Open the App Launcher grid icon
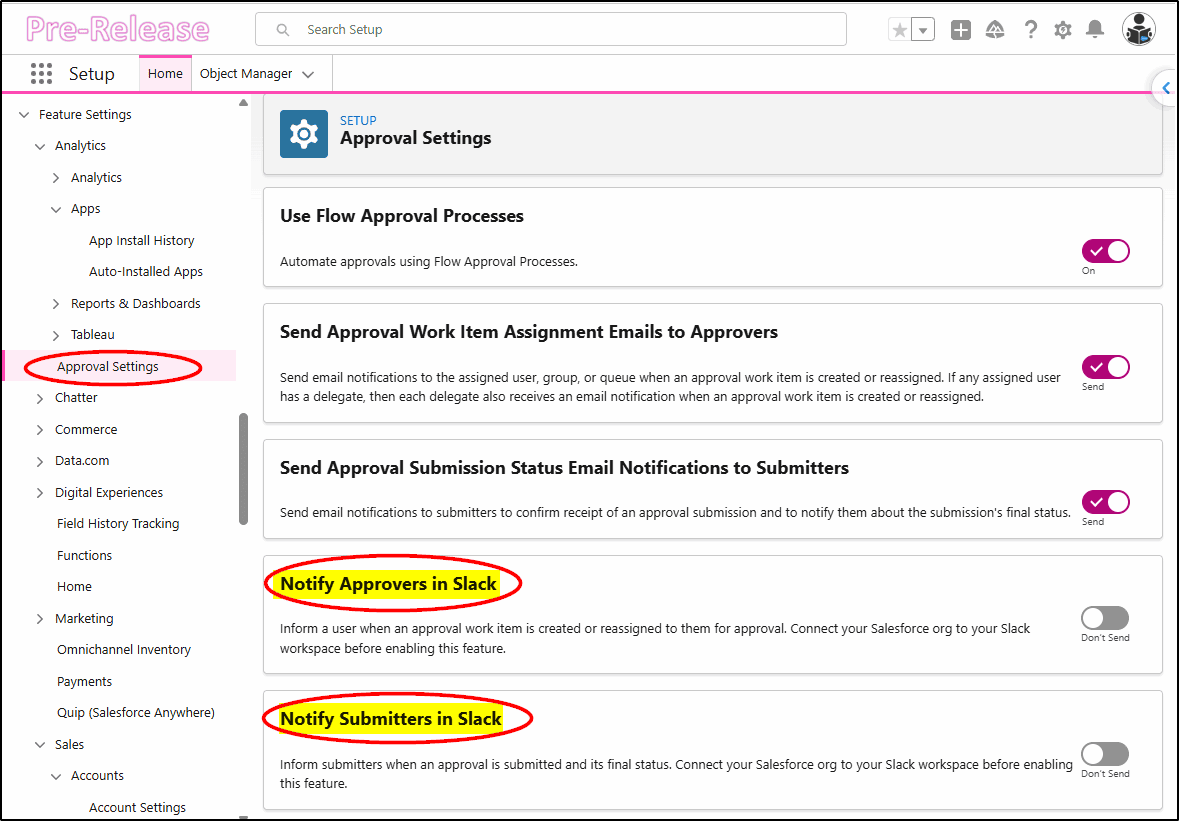 point(41,74)
